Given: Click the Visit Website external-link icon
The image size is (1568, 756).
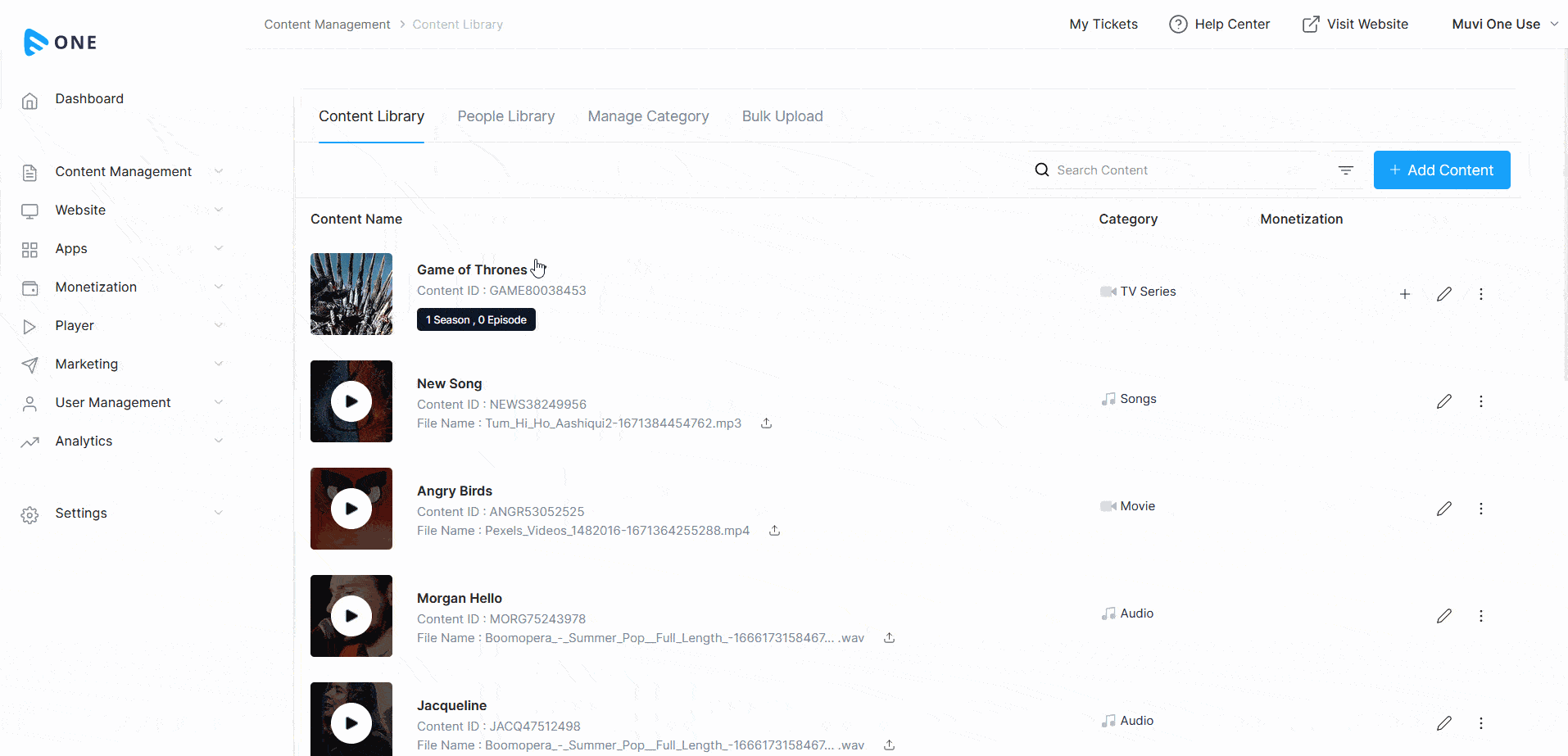Looking at the screenshot, I should coord(1311,25).
